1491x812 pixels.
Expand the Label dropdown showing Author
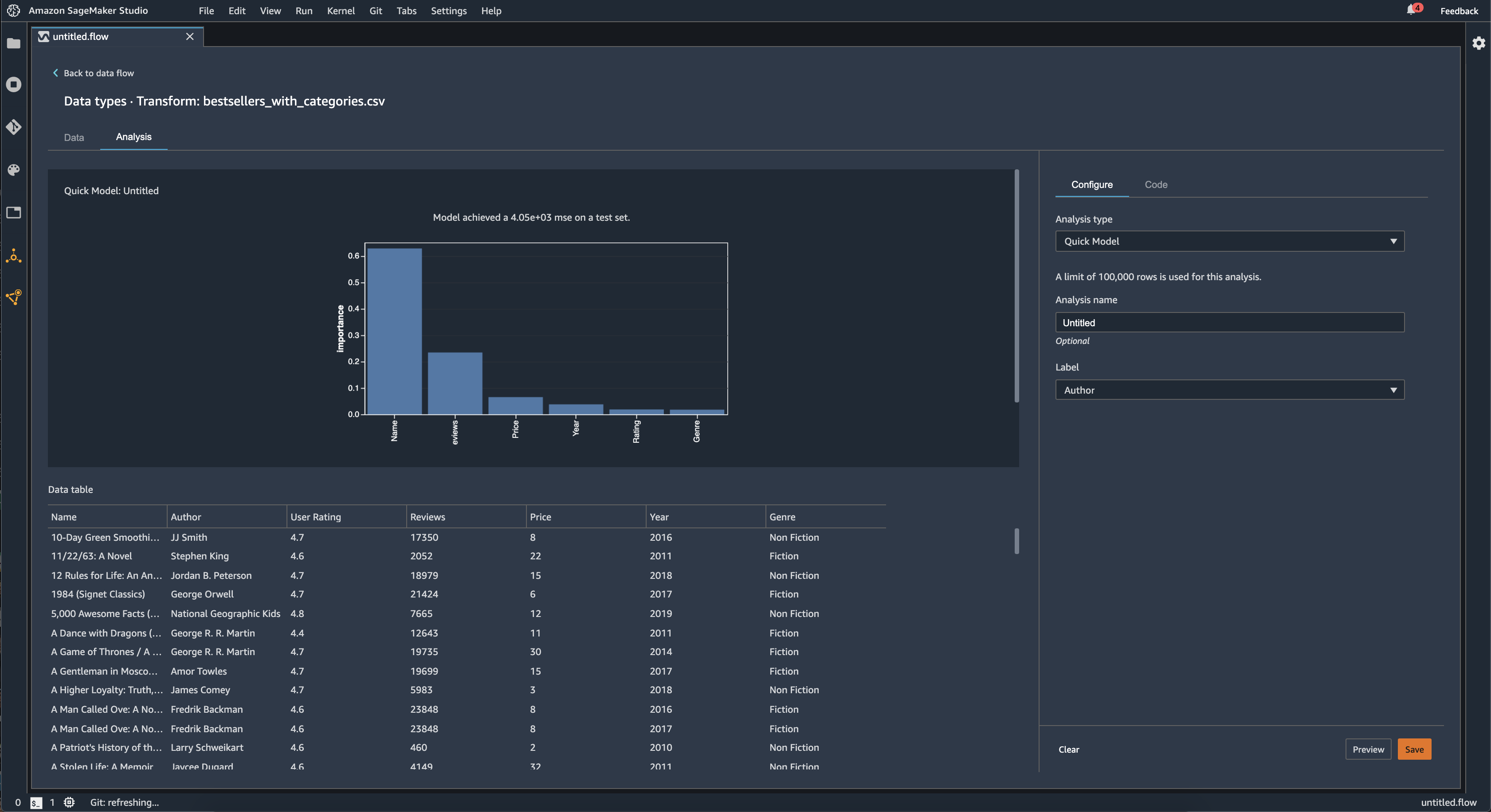[x=1229, y=390]
